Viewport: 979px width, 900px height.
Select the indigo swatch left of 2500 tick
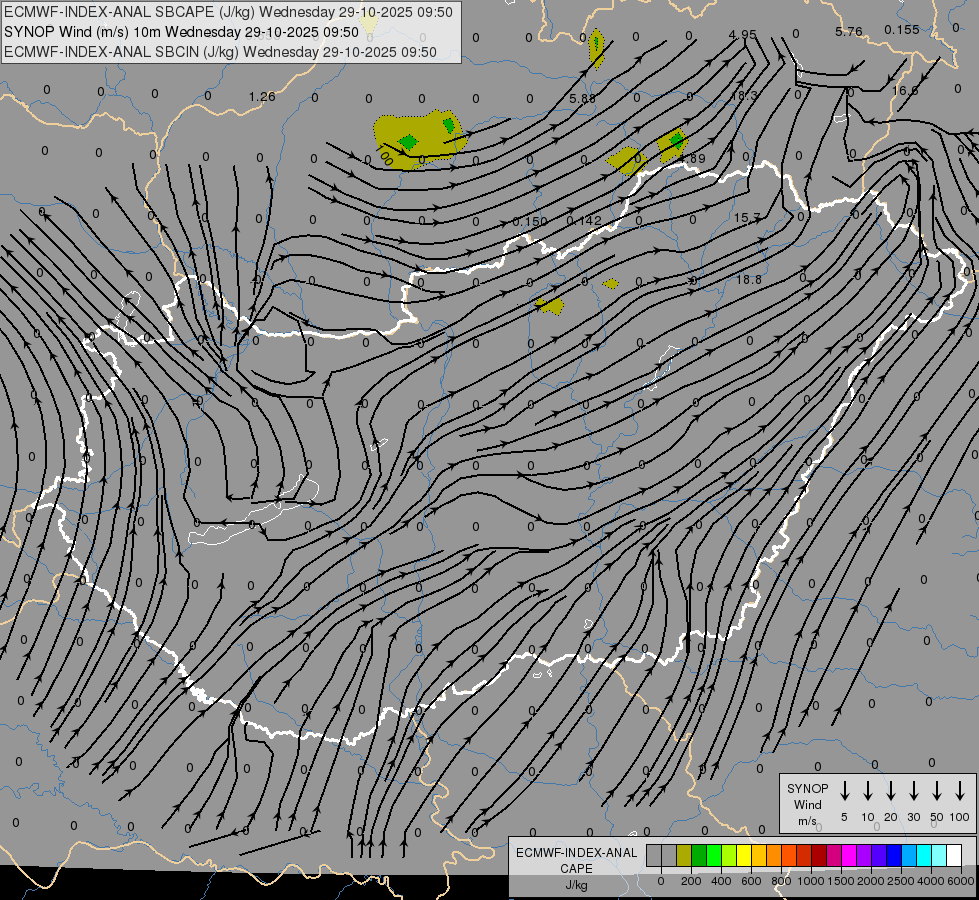tap(880, 855)
